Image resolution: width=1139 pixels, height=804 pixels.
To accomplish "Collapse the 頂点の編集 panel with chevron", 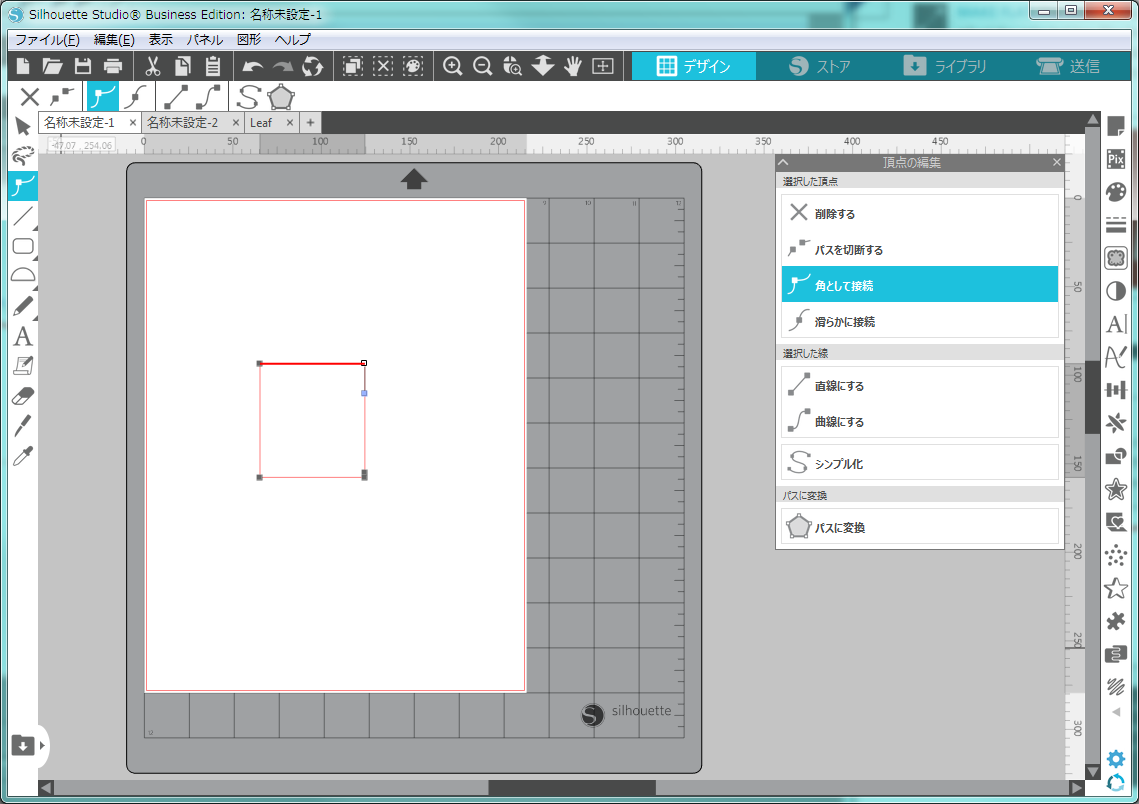I will 785,162.
